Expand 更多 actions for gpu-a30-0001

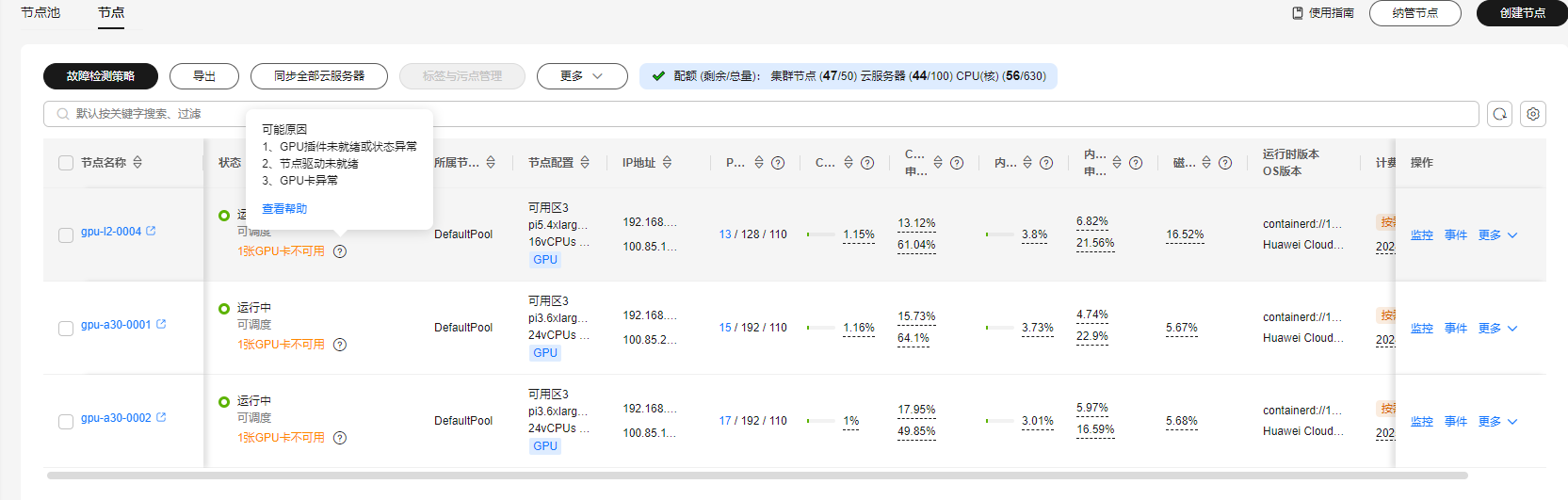click(x=1497, y=329)
